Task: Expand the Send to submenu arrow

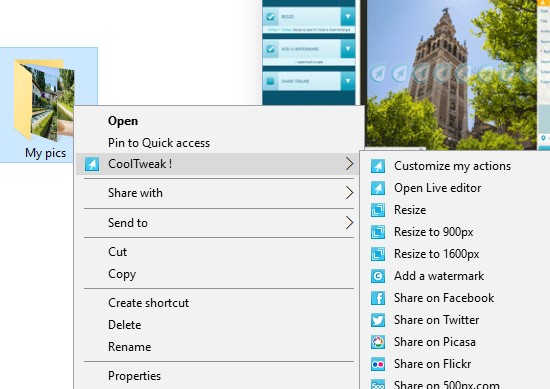Action: click(x=349, y=222)
